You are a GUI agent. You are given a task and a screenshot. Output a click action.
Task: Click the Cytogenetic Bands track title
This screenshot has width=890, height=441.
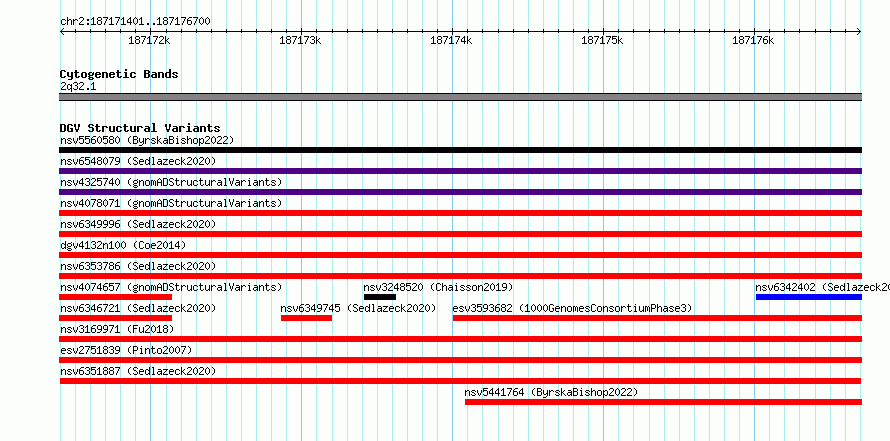coord(119,74)
